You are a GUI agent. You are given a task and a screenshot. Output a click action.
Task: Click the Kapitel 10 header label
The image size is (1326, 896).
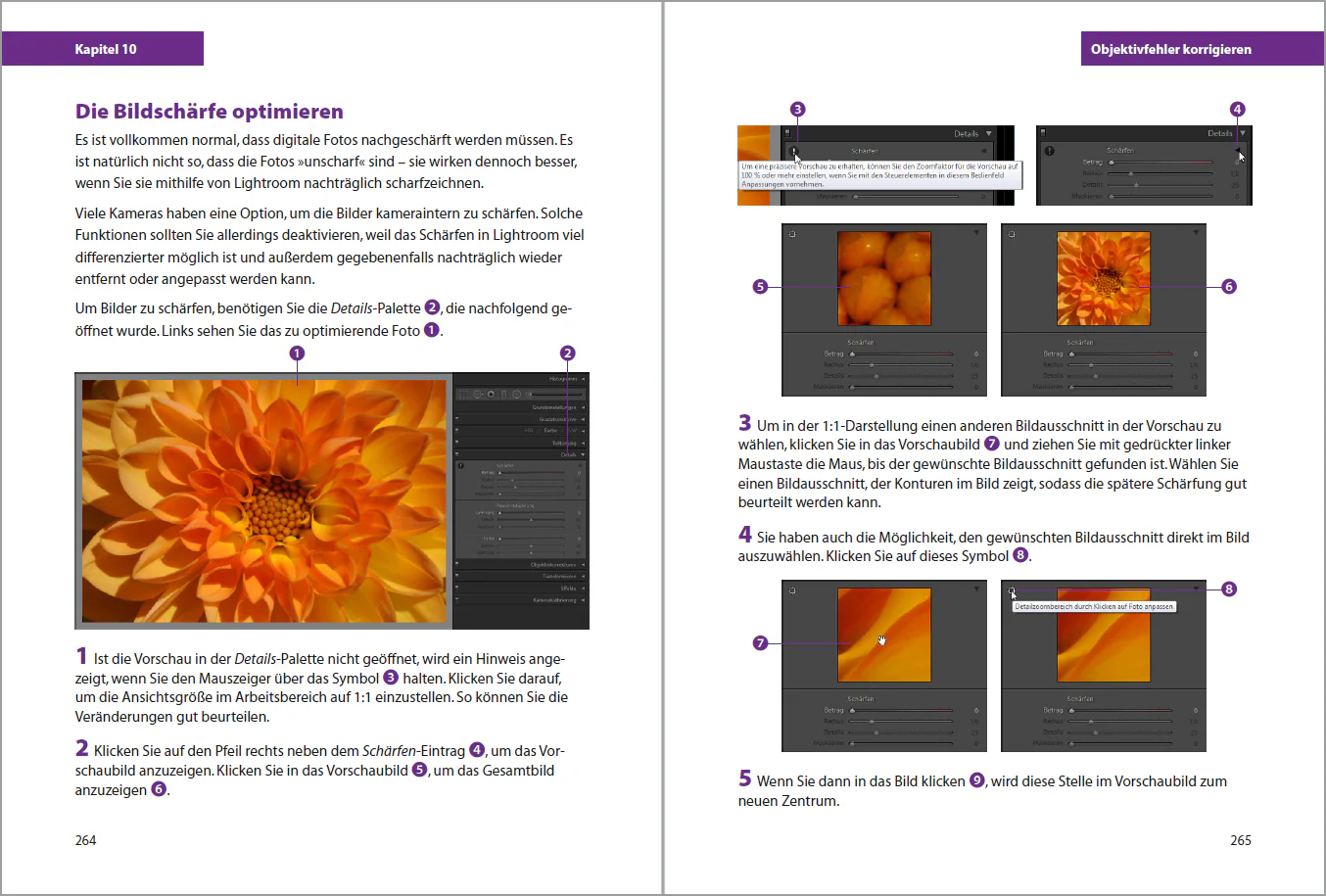[x=106, y=49]
